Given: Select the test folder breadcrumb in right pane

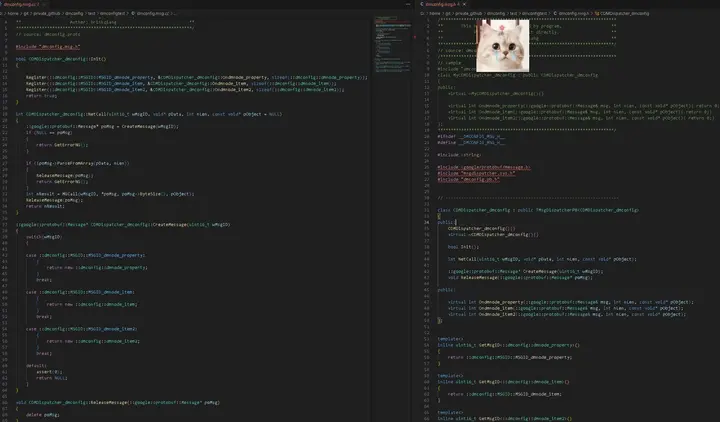Looking at the screenshot, I should pos(513,14).
